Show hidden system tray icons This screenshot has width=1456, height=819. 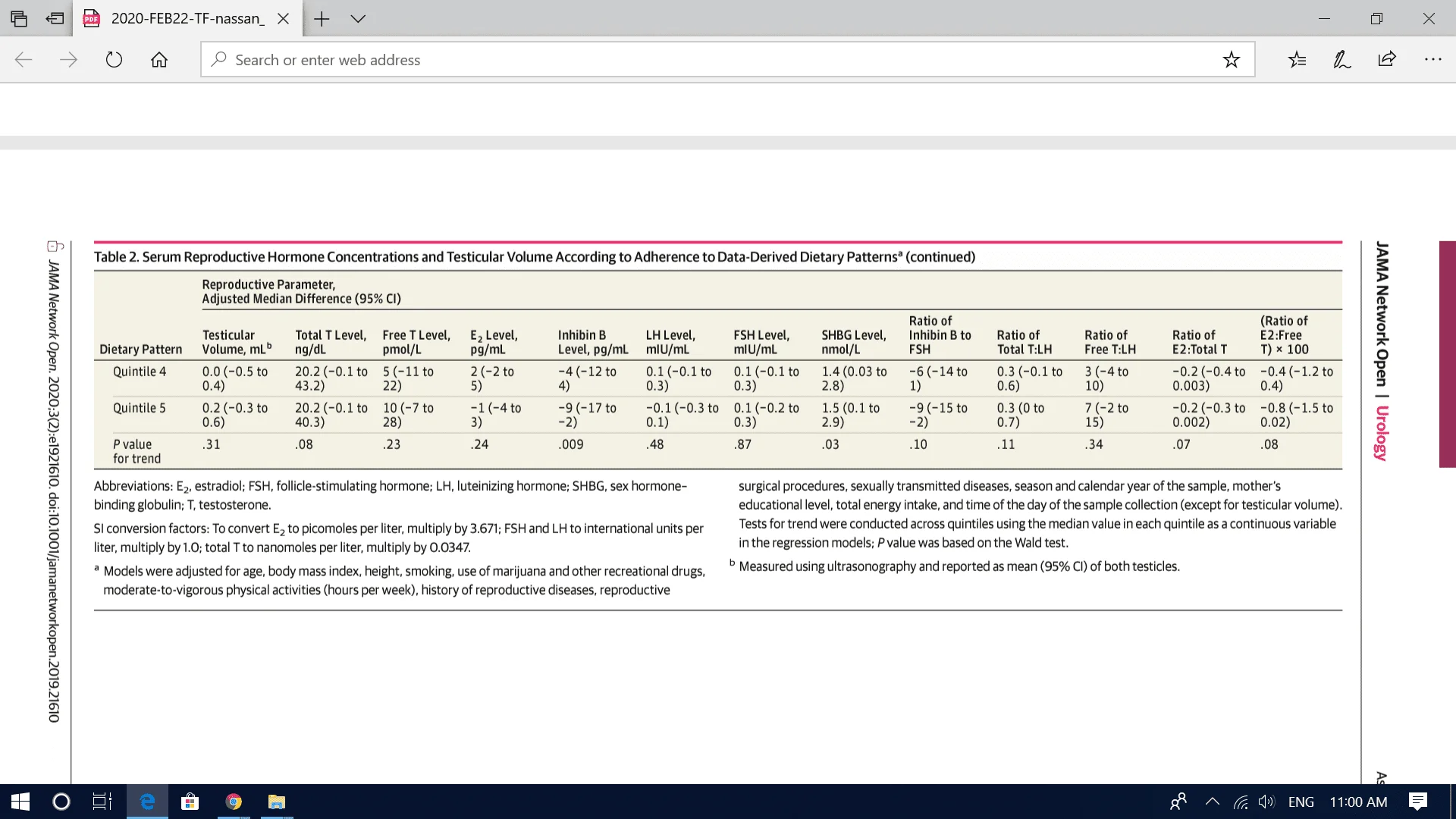(x=1212, y=802)
